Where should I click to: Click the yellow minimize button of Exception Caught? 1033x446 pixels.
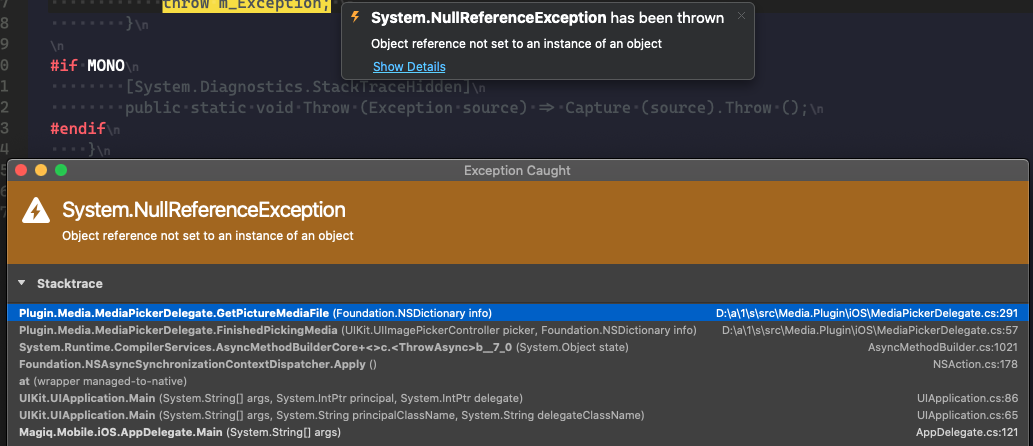pos(41,171)
